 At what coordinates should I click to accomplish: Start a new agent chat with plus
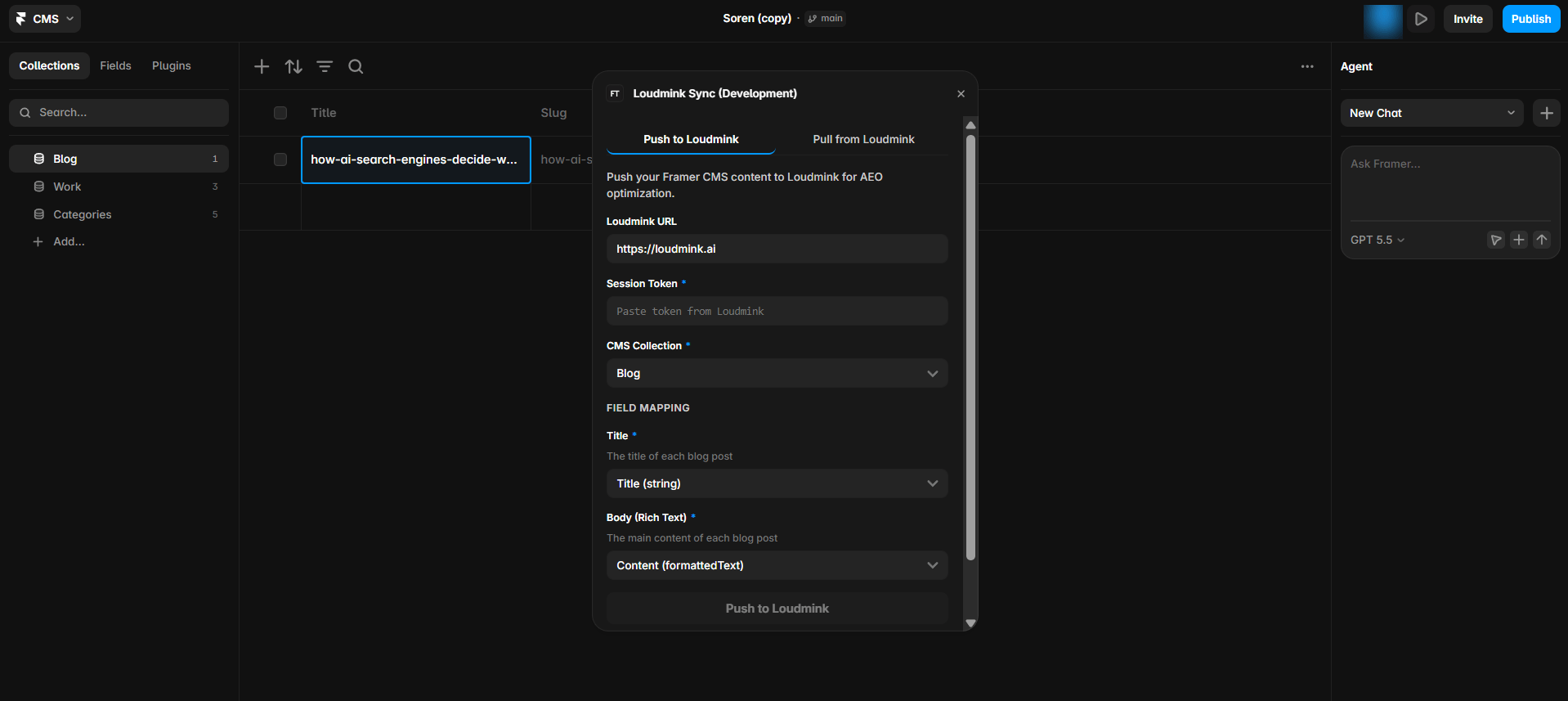point(1546,113)
